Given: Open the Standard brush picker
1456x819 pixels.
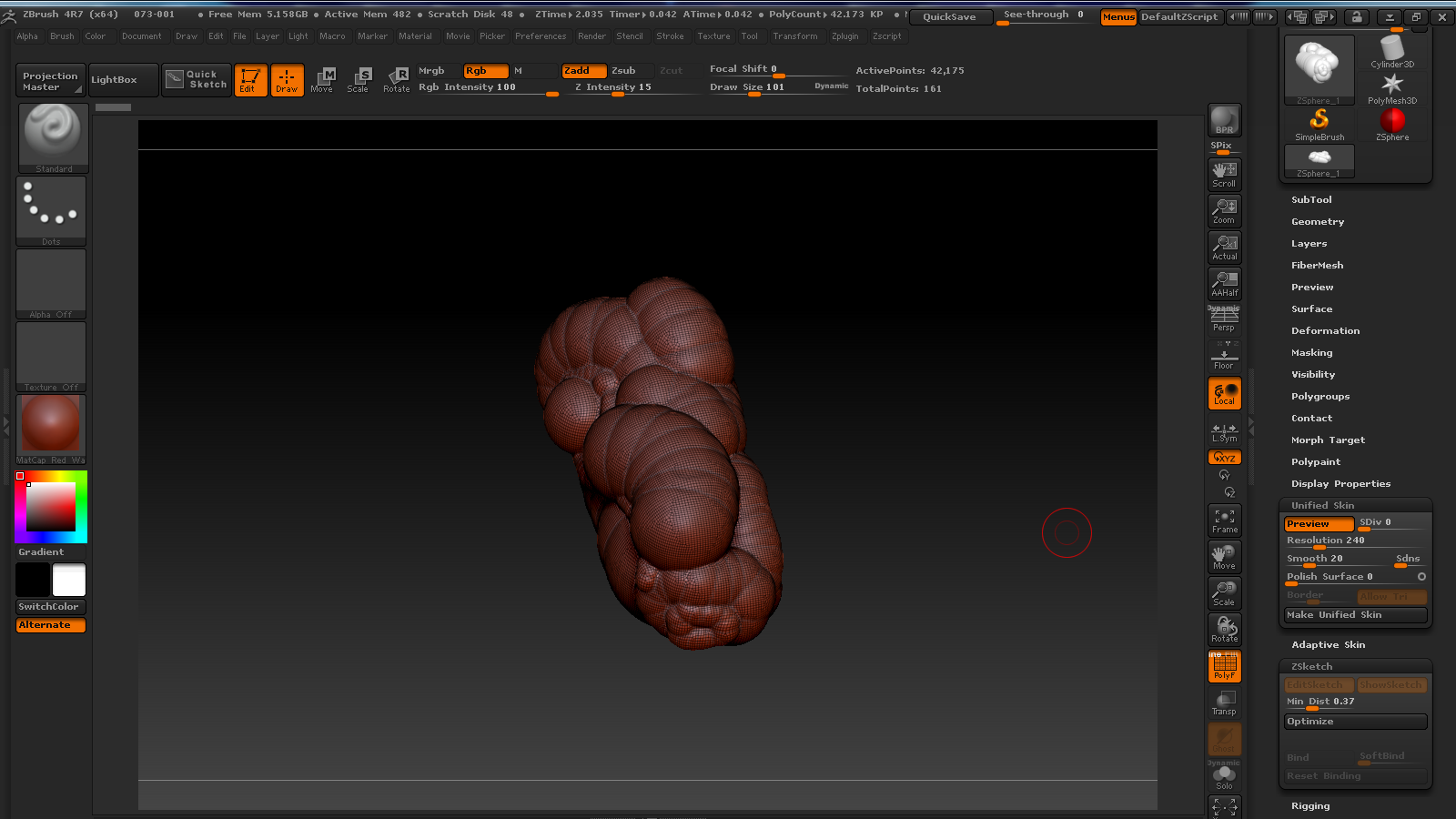Looking at the screenshot, I should pyautogui.click(x=53, y=137).
